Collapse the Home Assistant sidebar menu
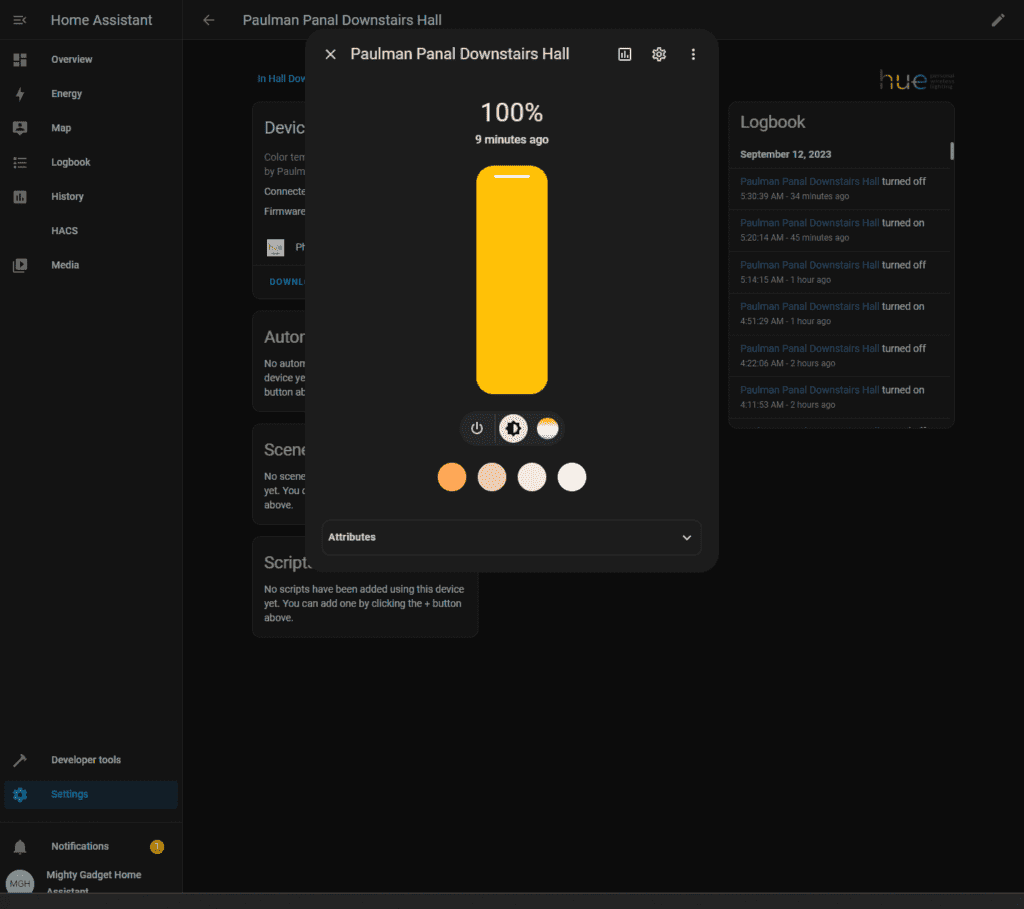The width and height of the screenshot is (1024, 909). click(x=20, y=20)
